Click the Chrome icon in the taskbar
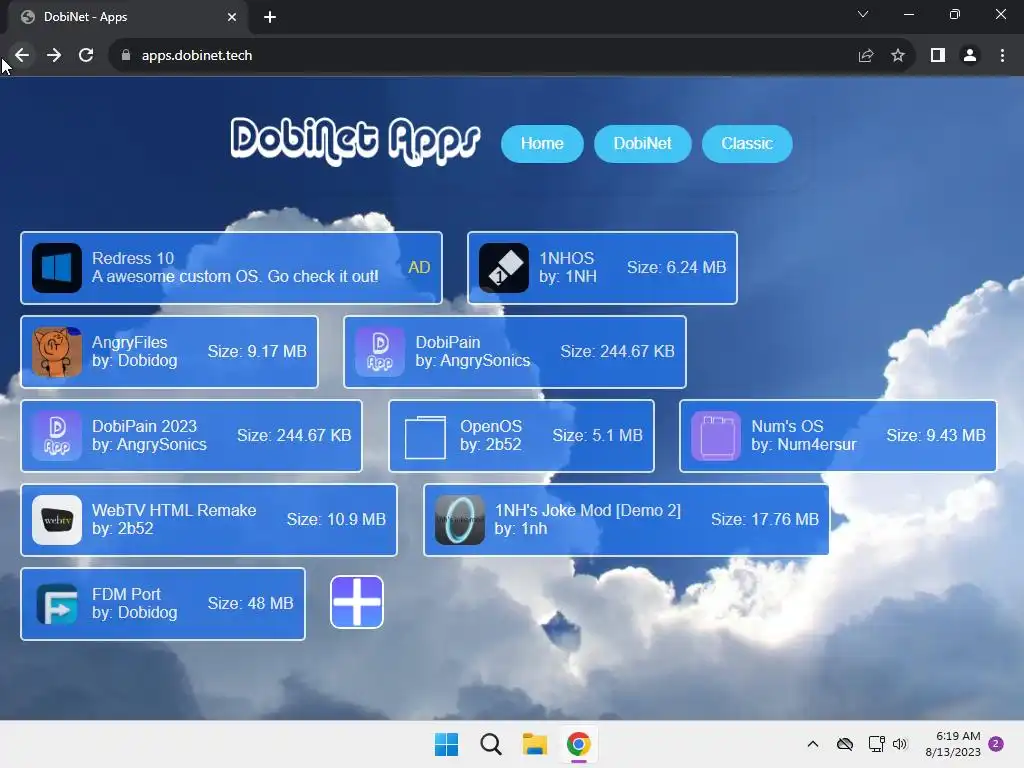The height and width of the screenshot is (768, 1024). click(x=579, y=744)
